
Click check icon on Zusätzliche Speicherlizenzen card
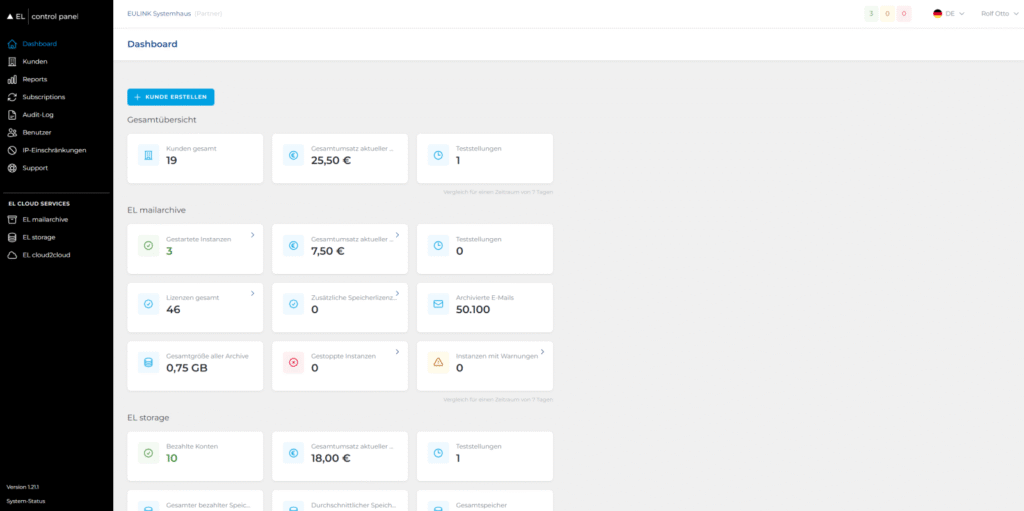click(293, 304)
